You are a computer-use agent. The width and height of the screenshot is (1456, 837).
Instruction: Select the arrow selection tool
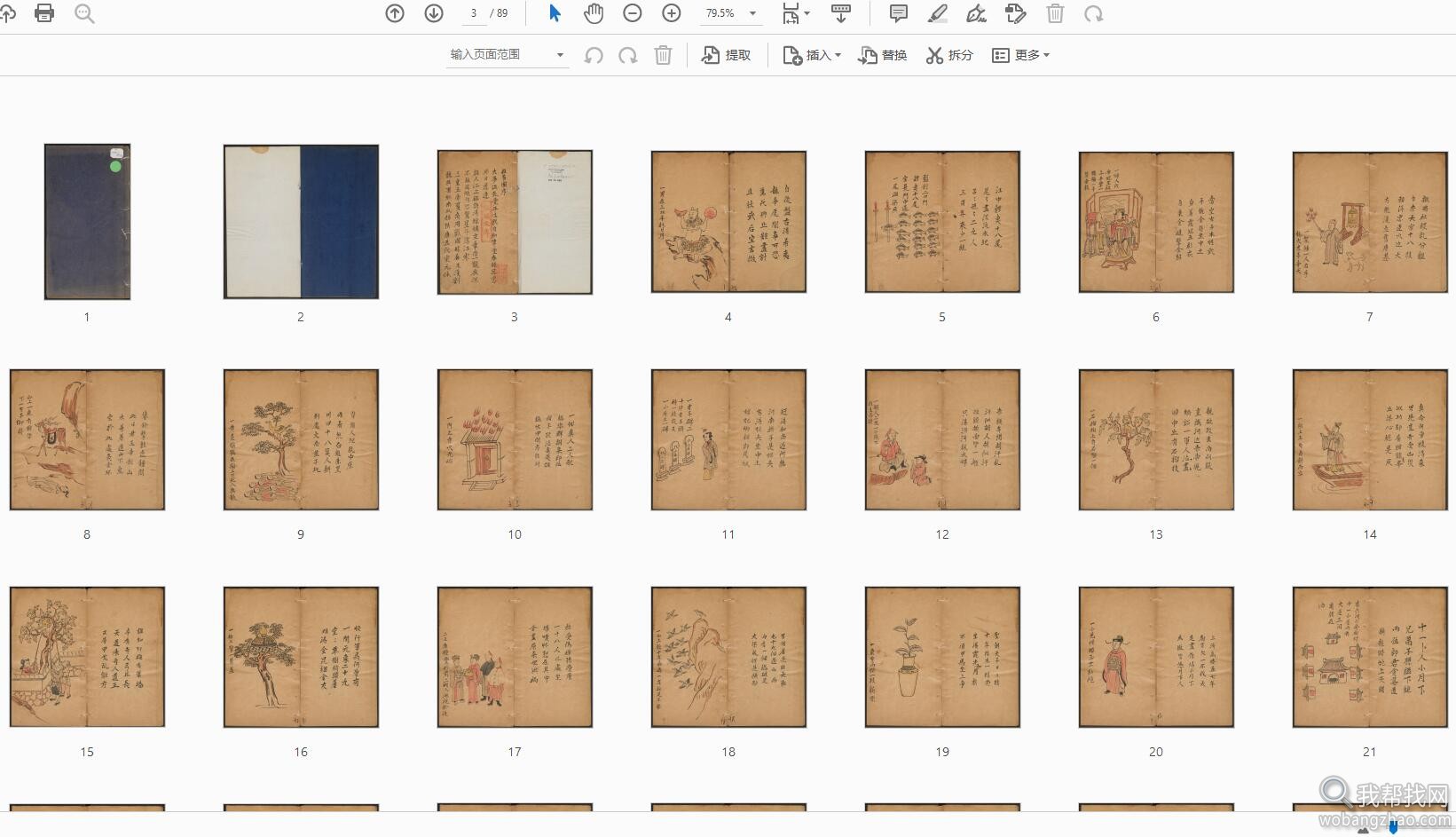(555, 13)
